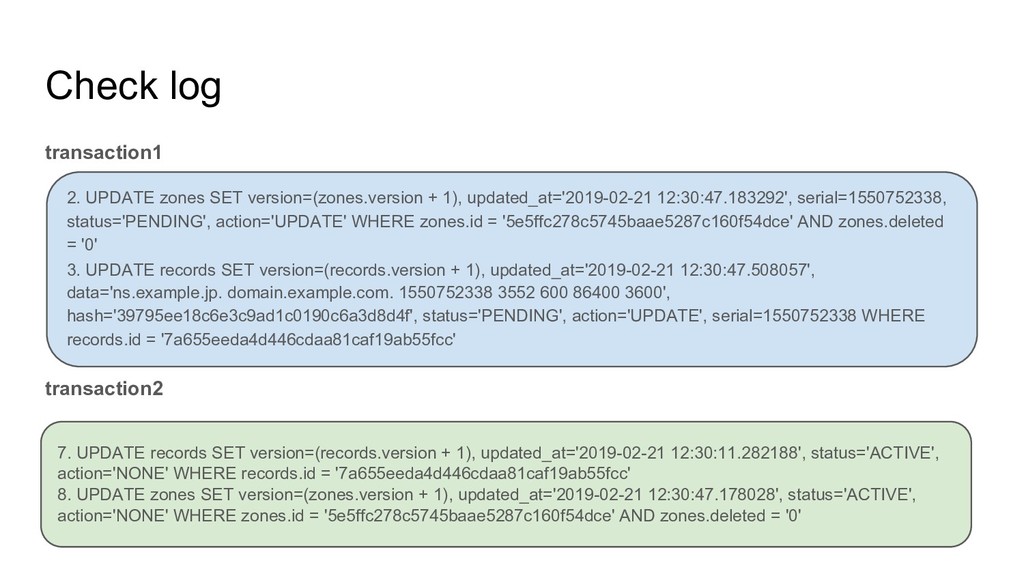The width and height of the screenshot is (1024, 576).
Task: Click records.id '7a655eeda4d446cdaa81caf19ab55fcc' in blue box
Action: pos(308,340)
